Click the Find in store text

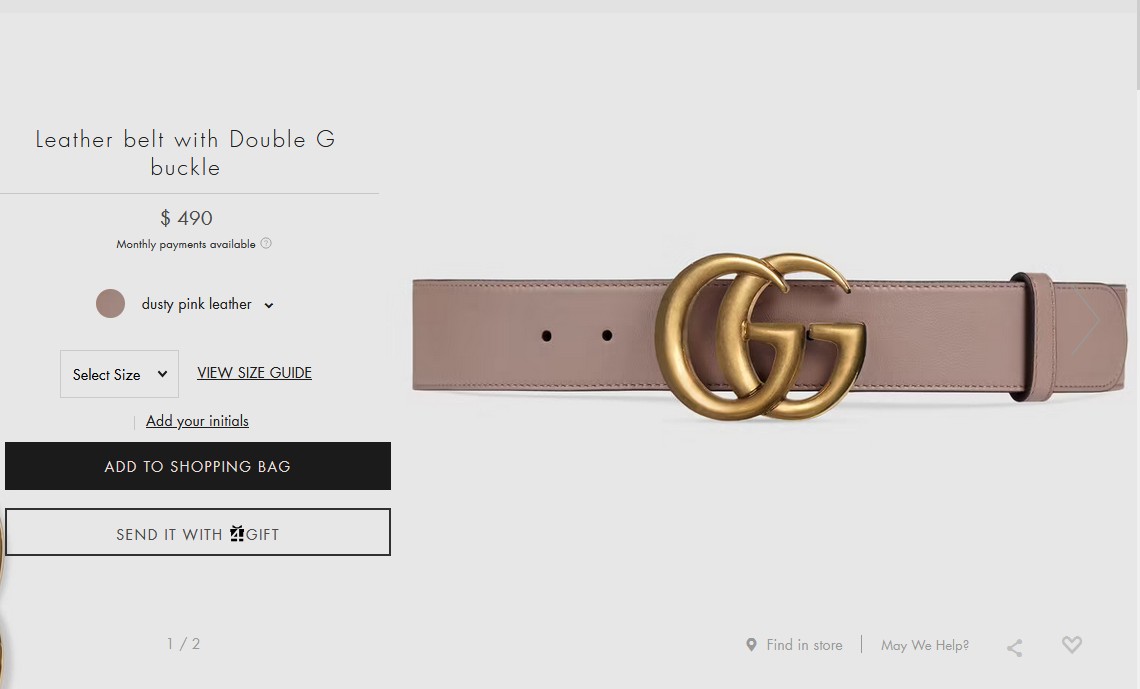click(804, 645)
